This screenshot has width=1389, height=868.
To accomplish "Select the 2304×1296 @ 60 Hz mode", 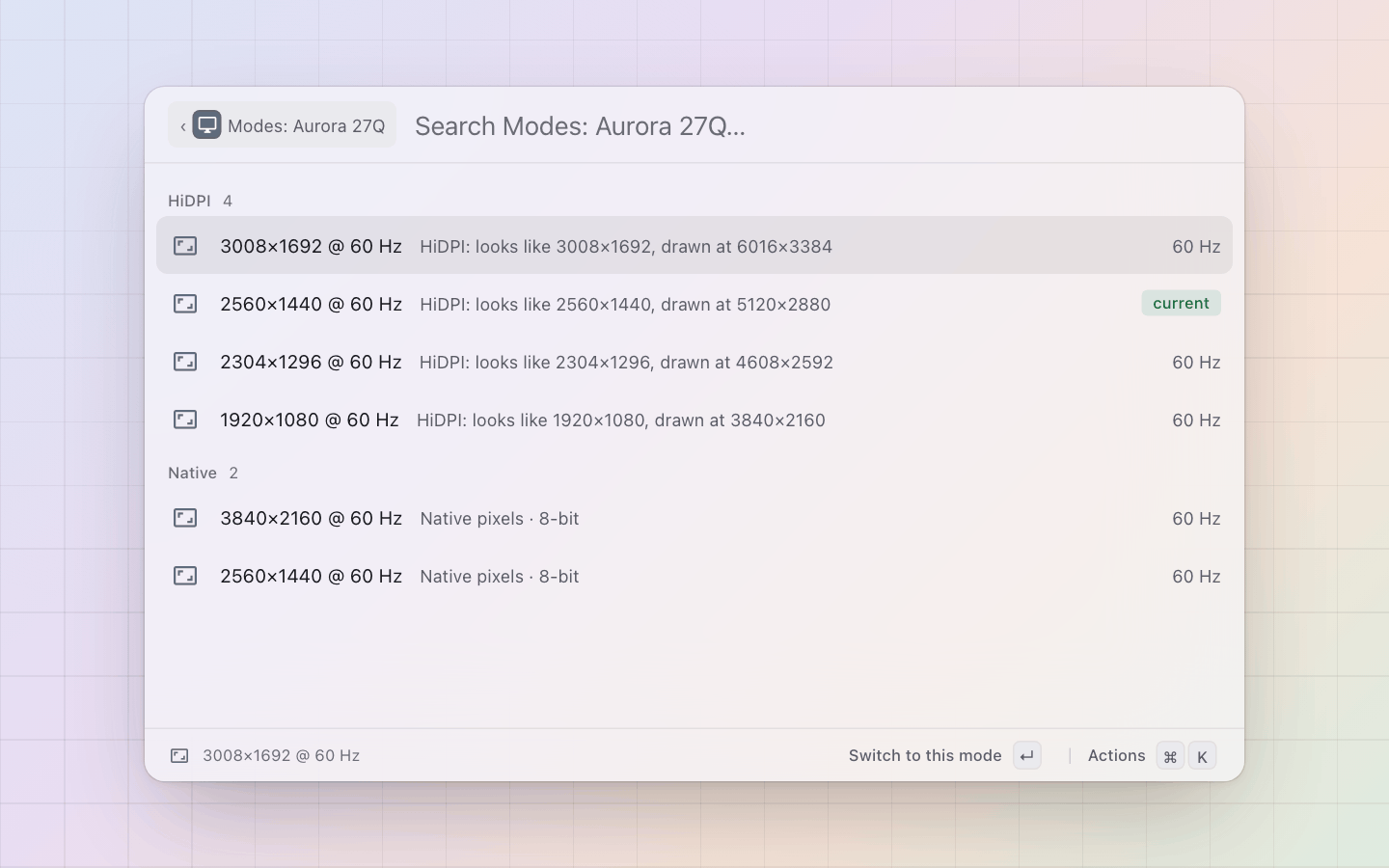I will pos(694,362).
